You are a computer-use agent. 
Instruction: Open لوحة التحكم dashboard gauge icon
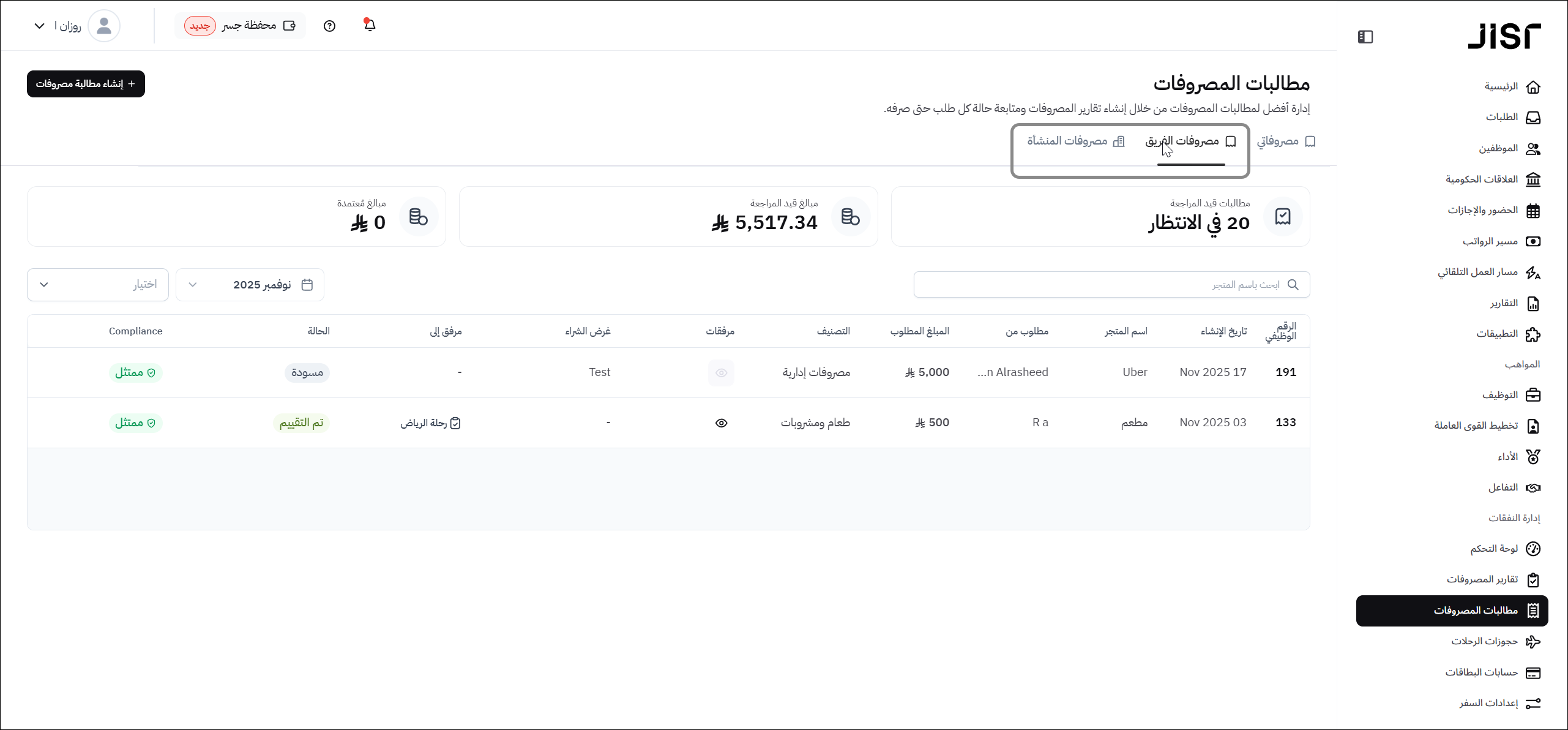[x=1533, y=549]
